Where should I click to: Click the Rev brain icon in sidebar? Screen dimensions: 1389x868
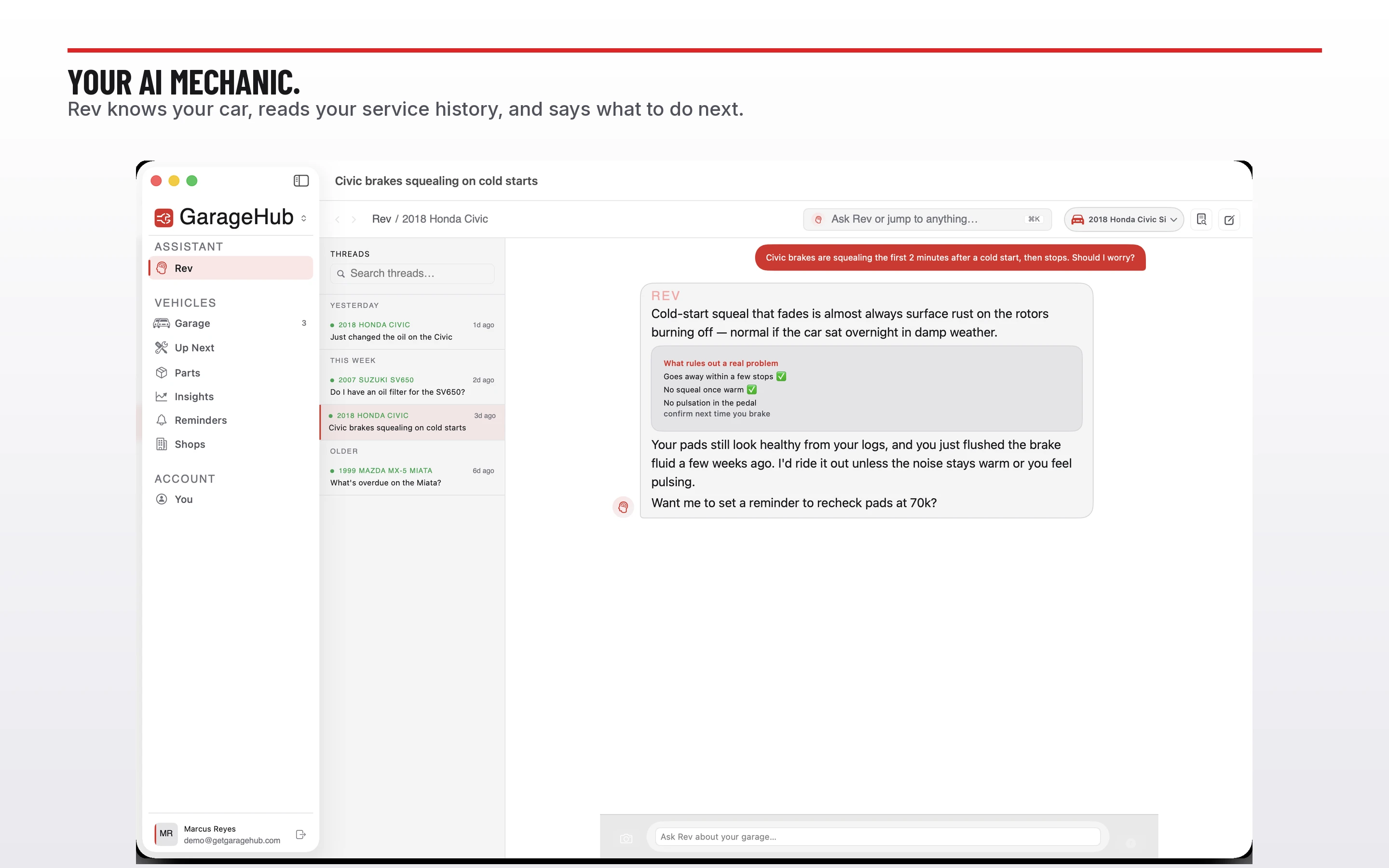click(x=162, y=268)
